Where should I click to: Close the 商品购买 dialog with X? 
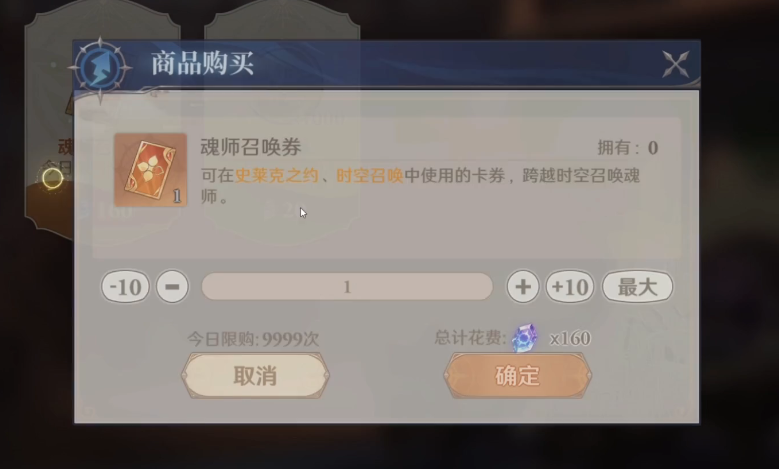pos(676,64)
